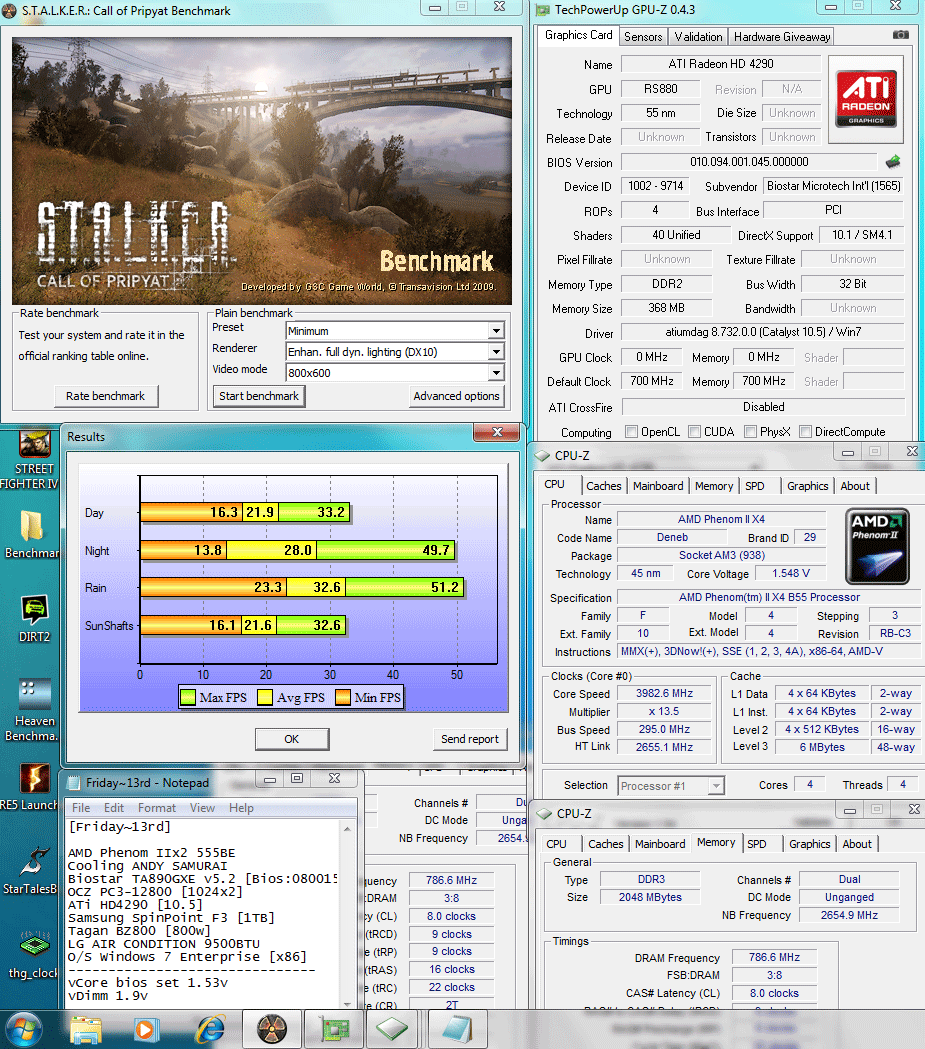Open Windows Media Player taskbar icon
Viewport: 925px width, 1049px height.
(144, 1030)
